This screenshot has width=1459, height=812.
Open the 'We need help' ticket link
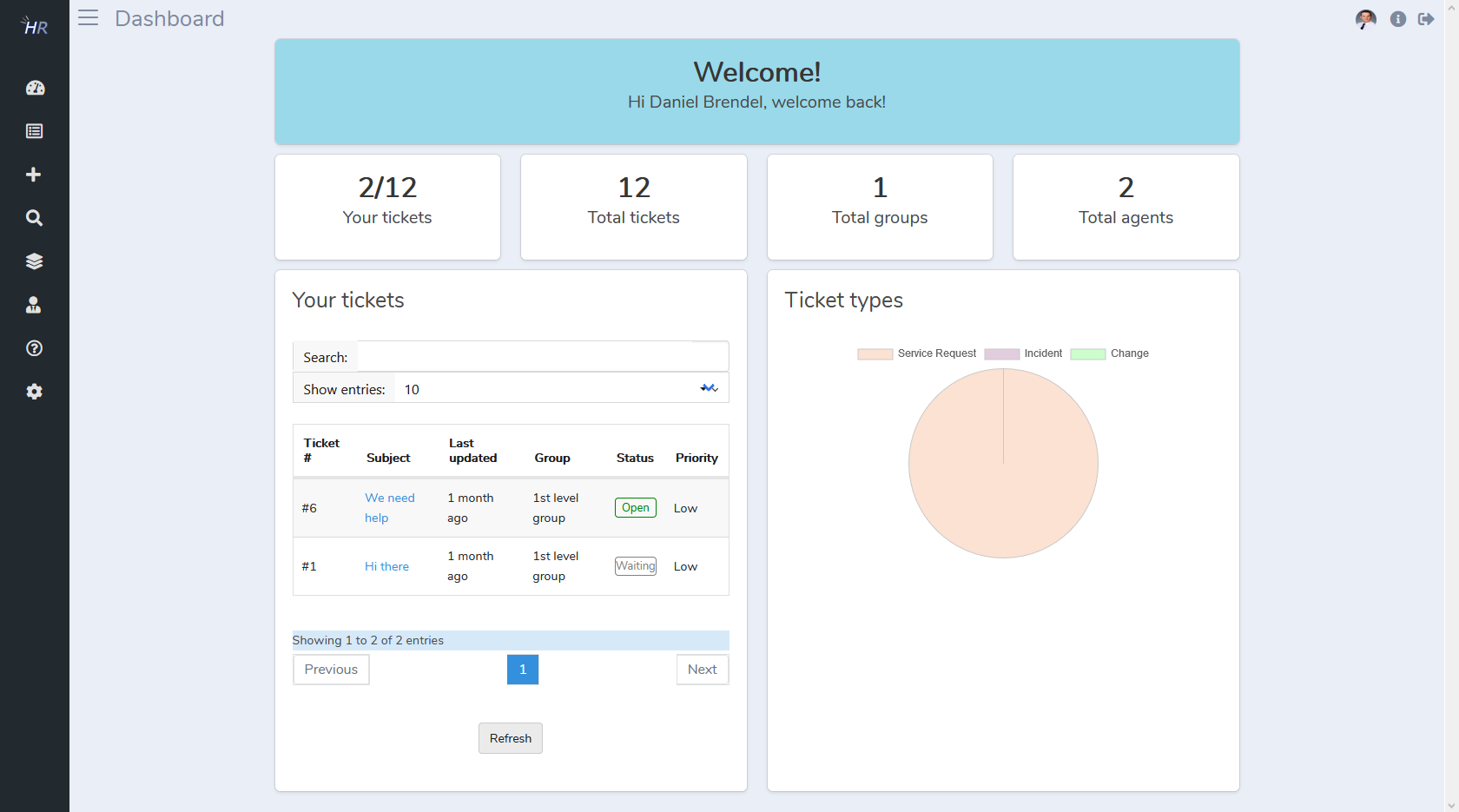click(390, 508)
